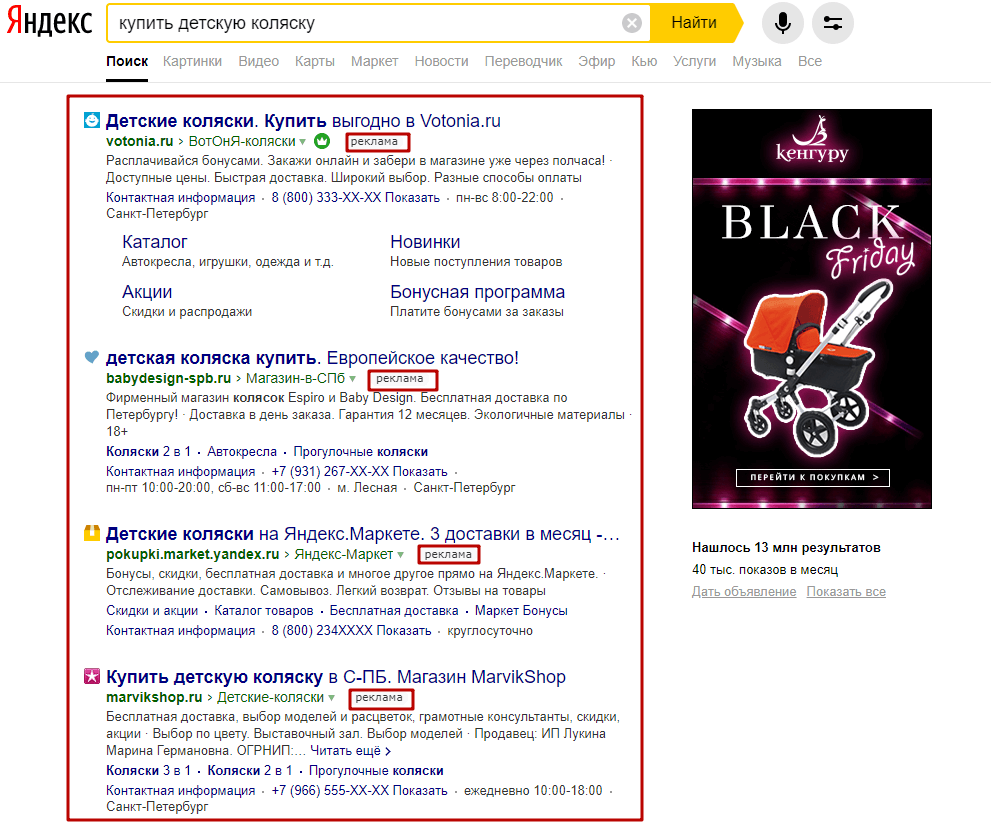This screenshot has height=825, width=991.
Task: Click the Yandex Market yellow favicon
Action: [92, 533]
